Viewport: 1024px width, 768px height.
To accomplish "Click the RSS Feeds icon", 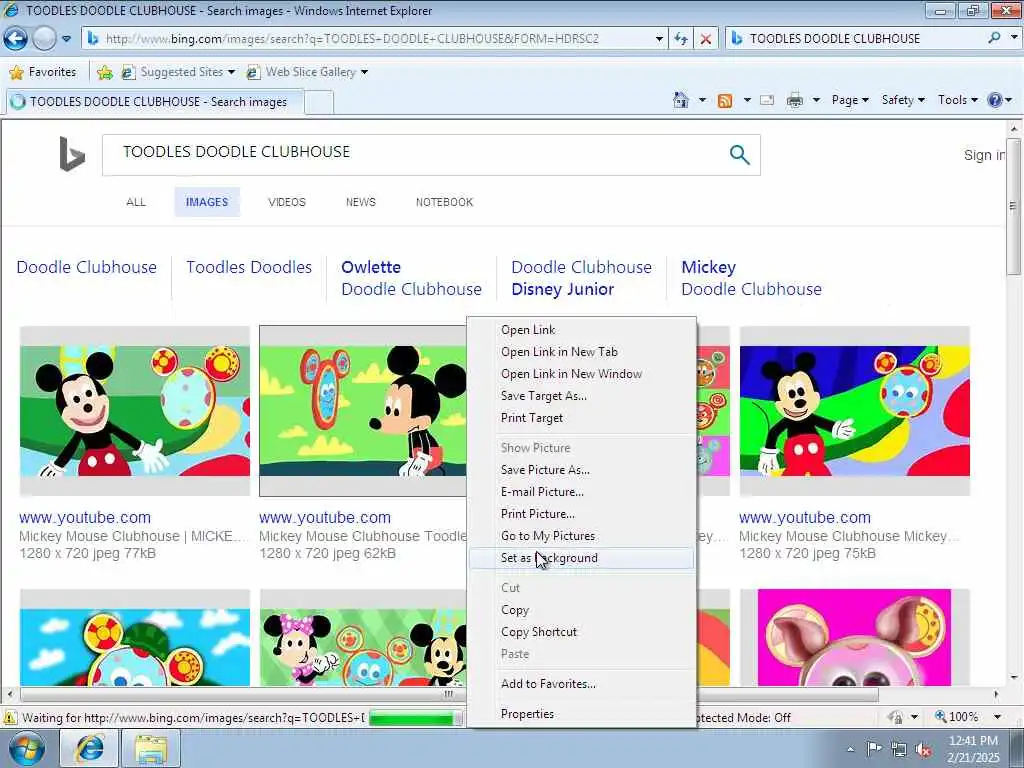I will click(725, 100).
